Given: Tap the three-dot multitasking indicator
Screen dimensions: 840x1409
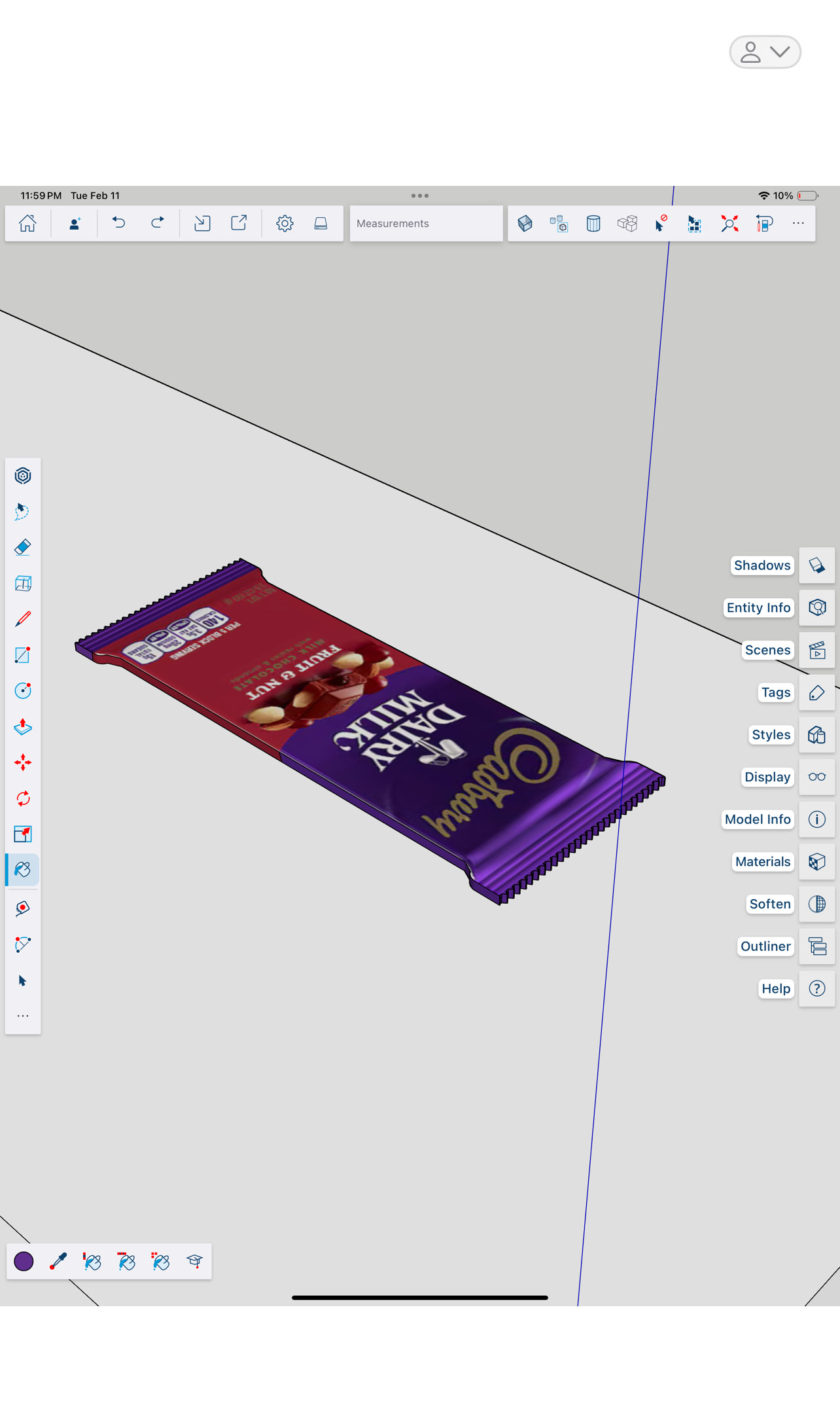Looking at the screenshot, I should click(420, 196).
